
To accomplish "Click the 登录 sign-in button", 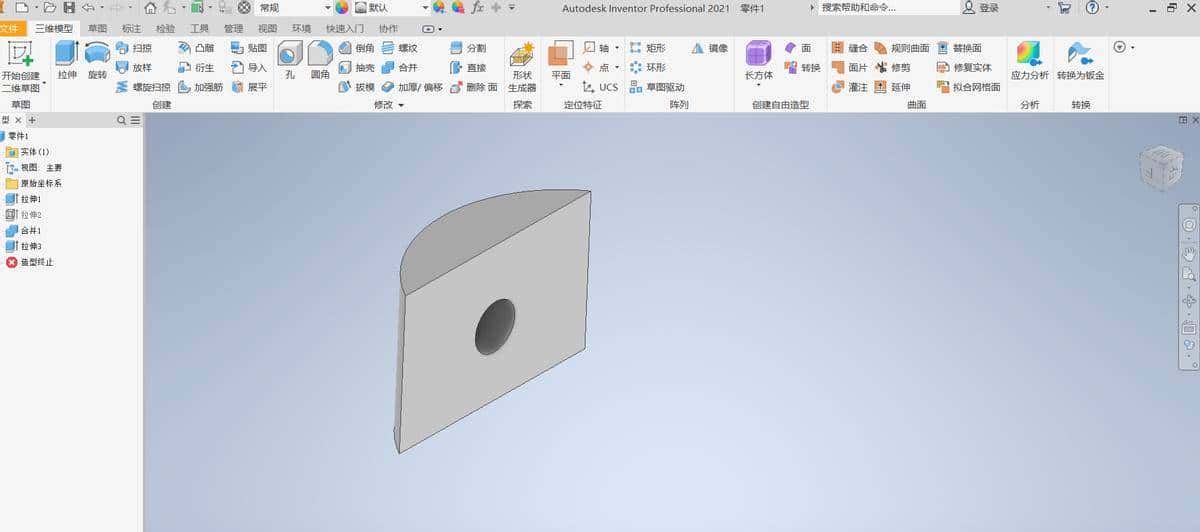I will tap(980, 8).
